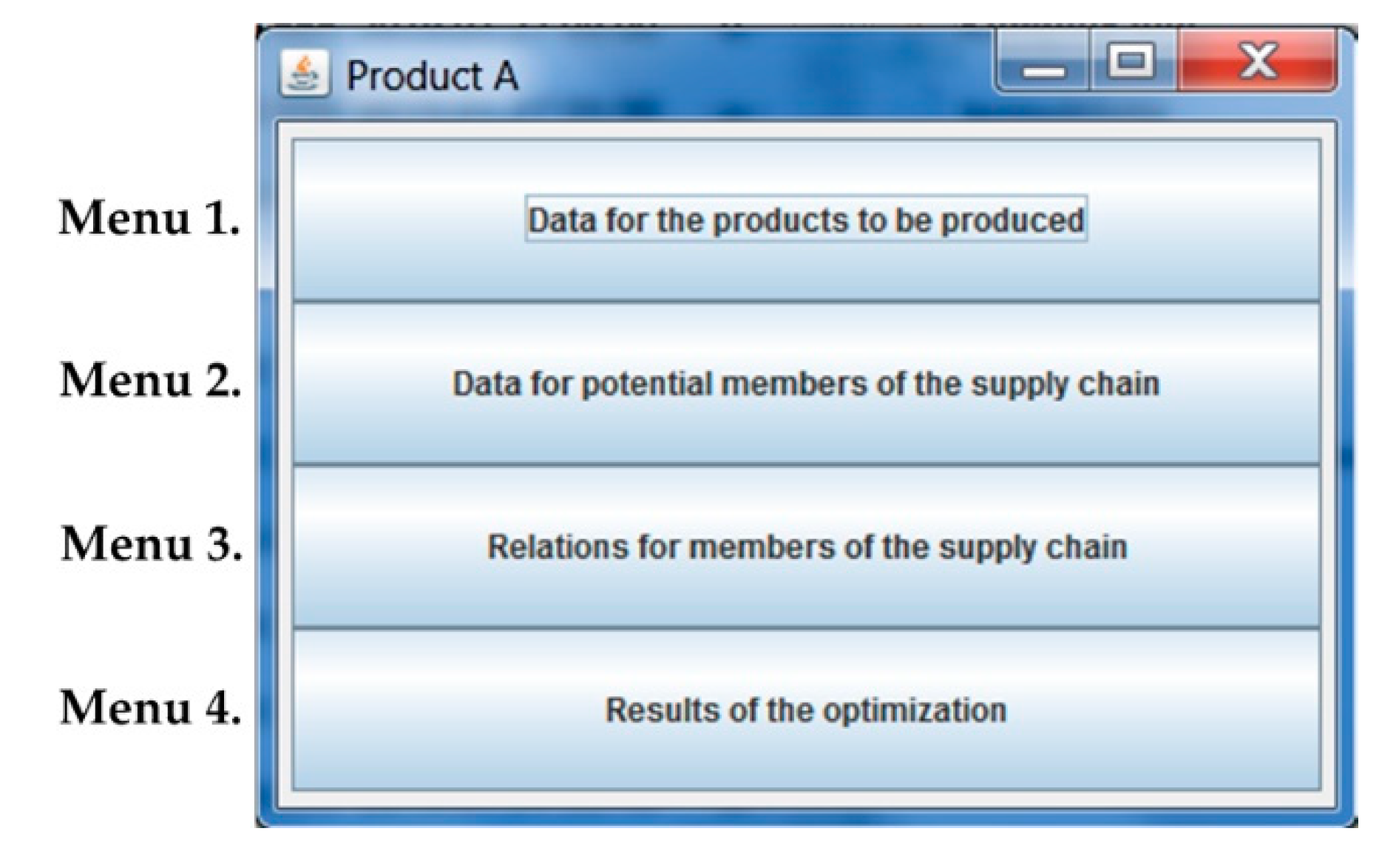Click the Menu 4. label
1396x868 pixels.
click(150, 708)
